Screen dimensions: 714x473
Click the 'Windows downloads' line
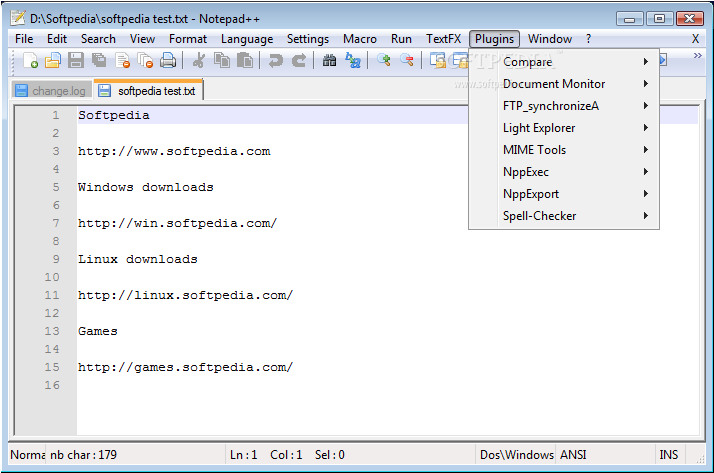pyautogui.click(x=146, y=187)
